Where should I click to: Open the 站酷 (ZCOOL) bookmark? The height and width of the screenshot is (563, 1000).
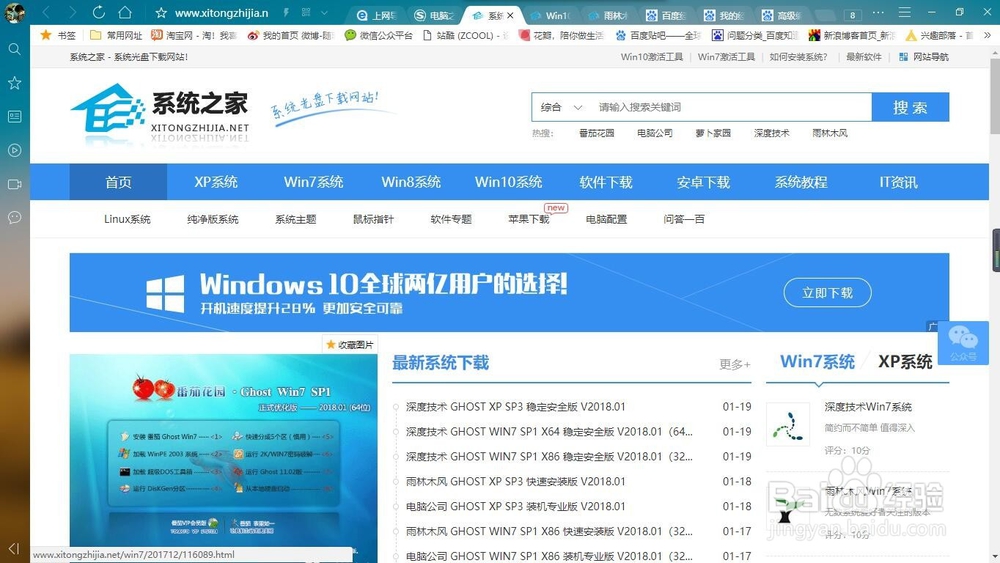tap(465, 35)
